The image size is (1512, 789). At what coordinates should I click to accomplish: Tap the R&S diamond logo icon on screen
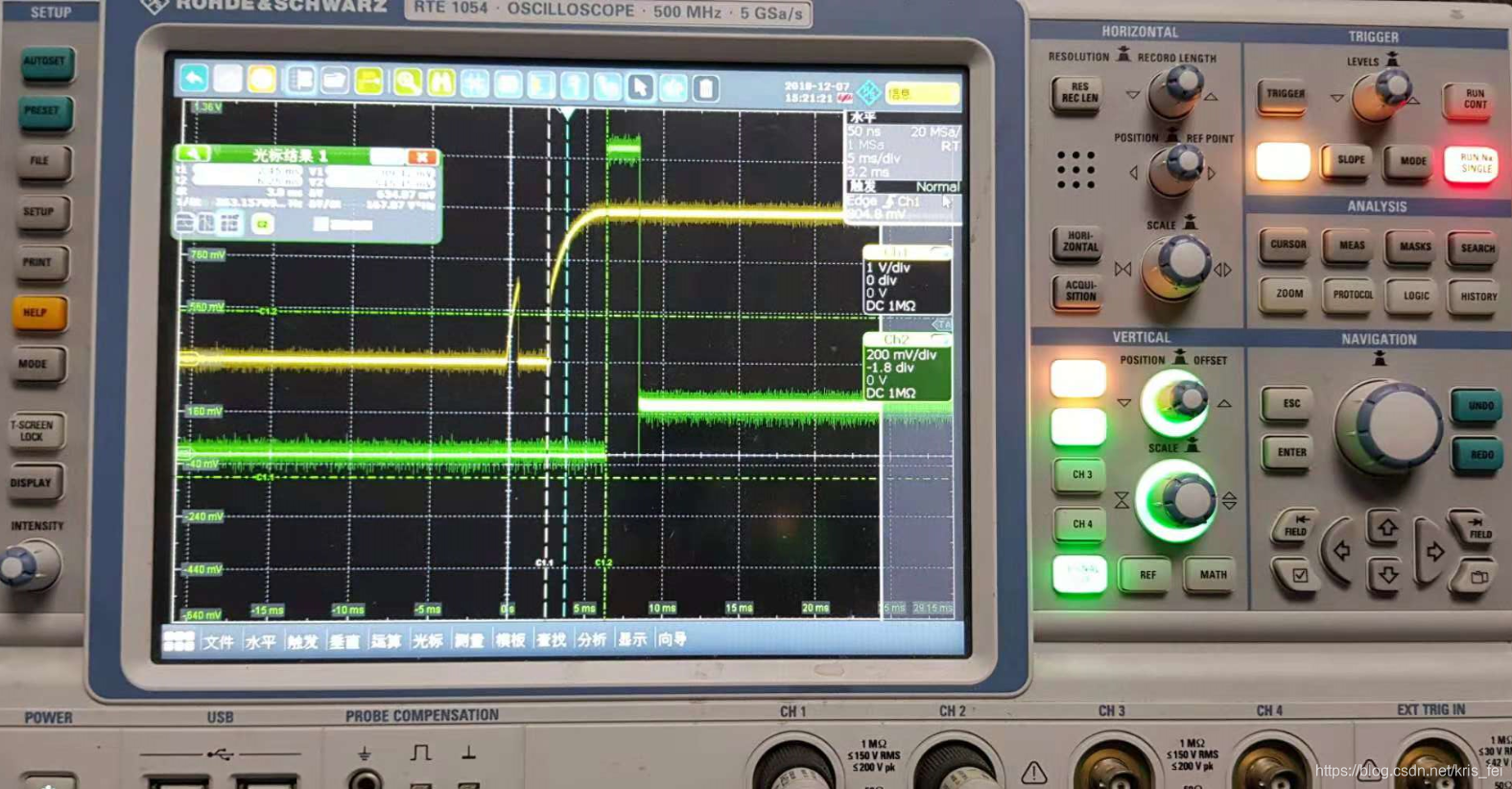point(868,93)
